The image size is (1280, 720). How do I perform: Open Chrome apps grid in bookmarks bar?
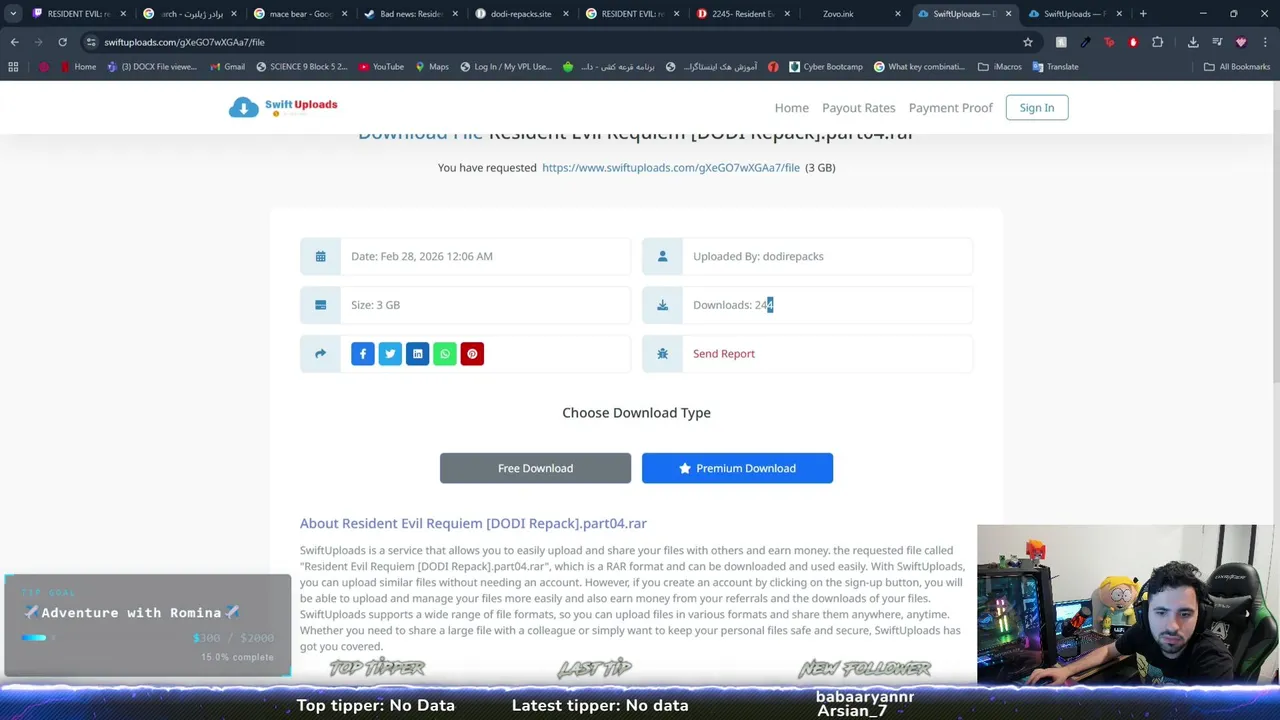click(x=13, y=67)
